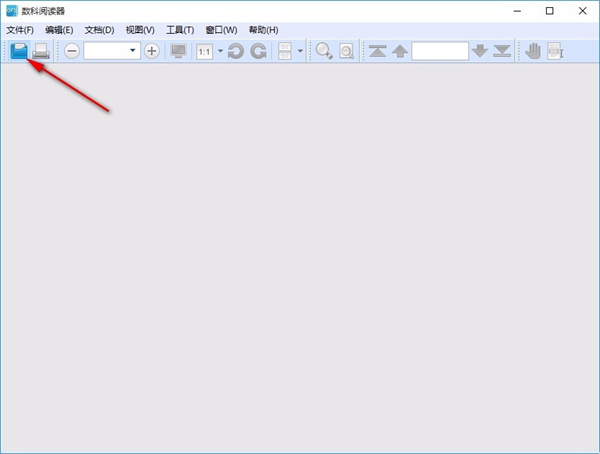
Task: Activate full screen monitor icon
Action: pos(179,51)
